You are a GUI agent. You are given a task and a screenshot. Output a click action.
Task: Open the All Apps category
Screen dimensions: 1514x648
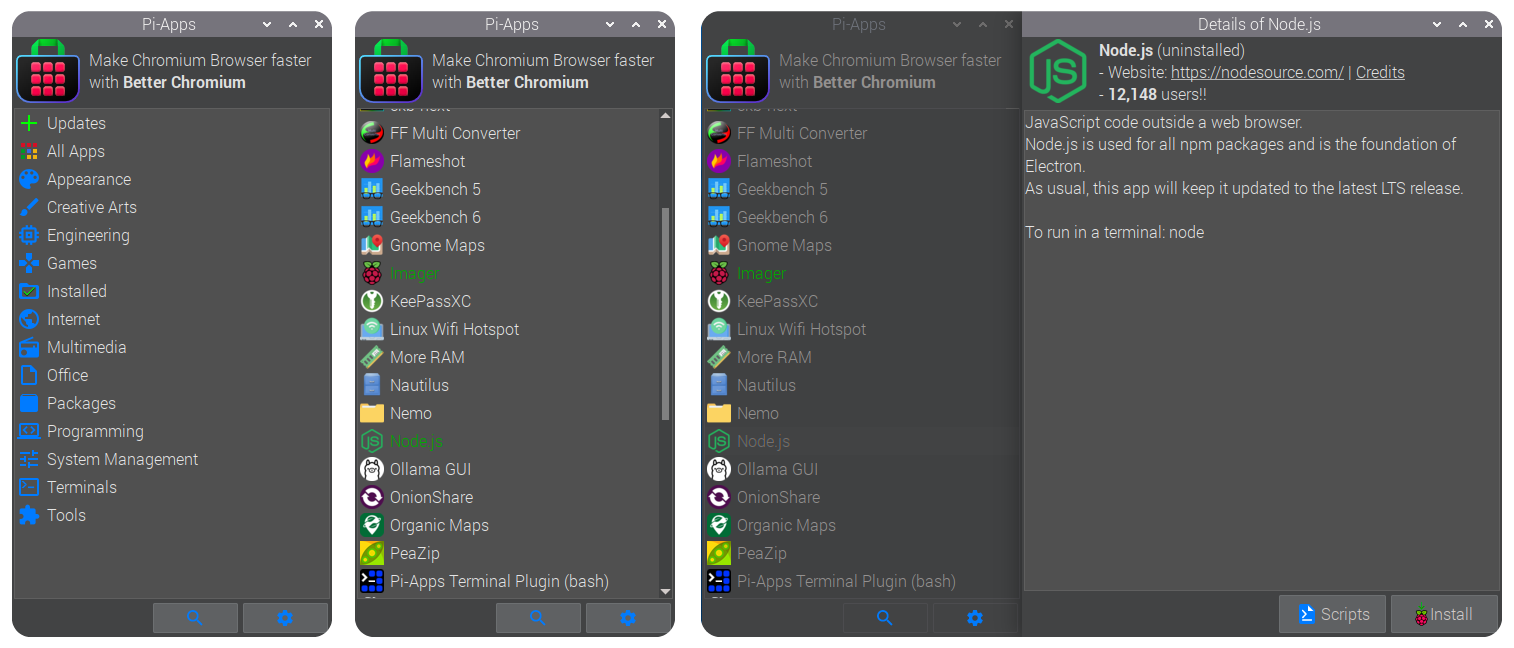172,151
